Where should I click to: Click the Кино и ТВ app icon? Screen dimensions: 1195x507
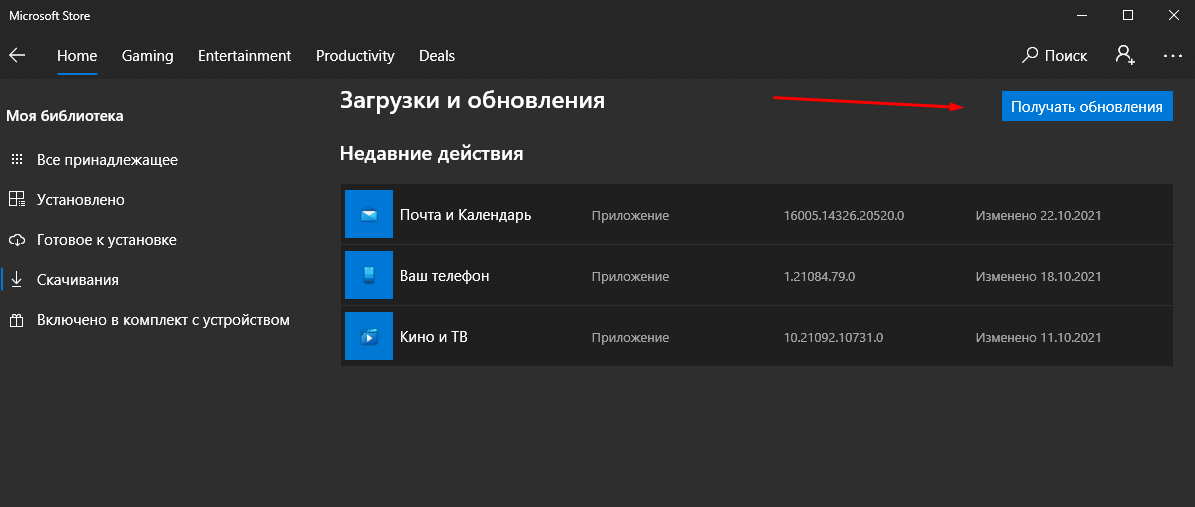(x=369, y=336)
